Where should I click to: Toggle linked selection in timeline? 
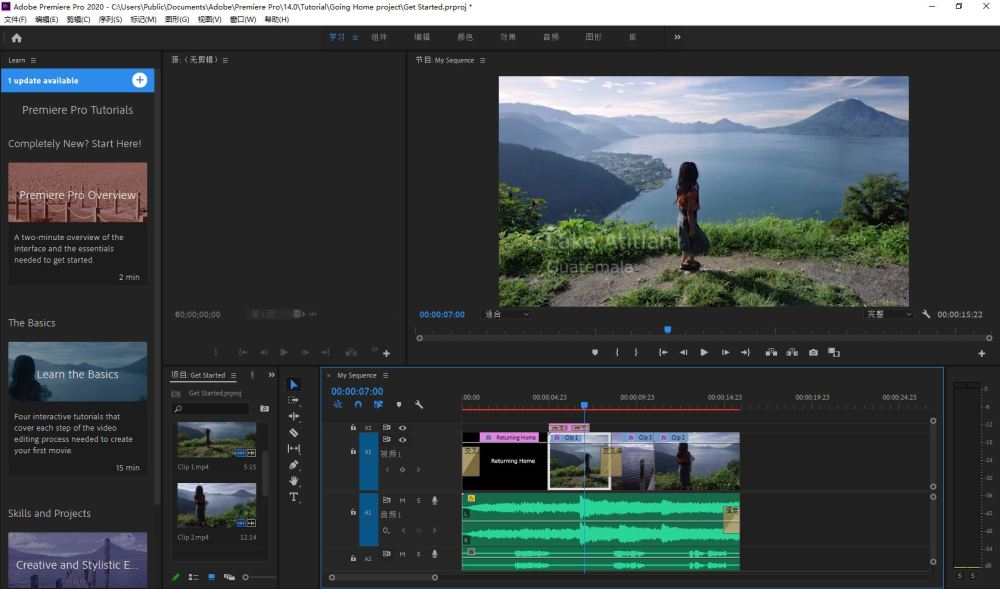click(378, 405)
